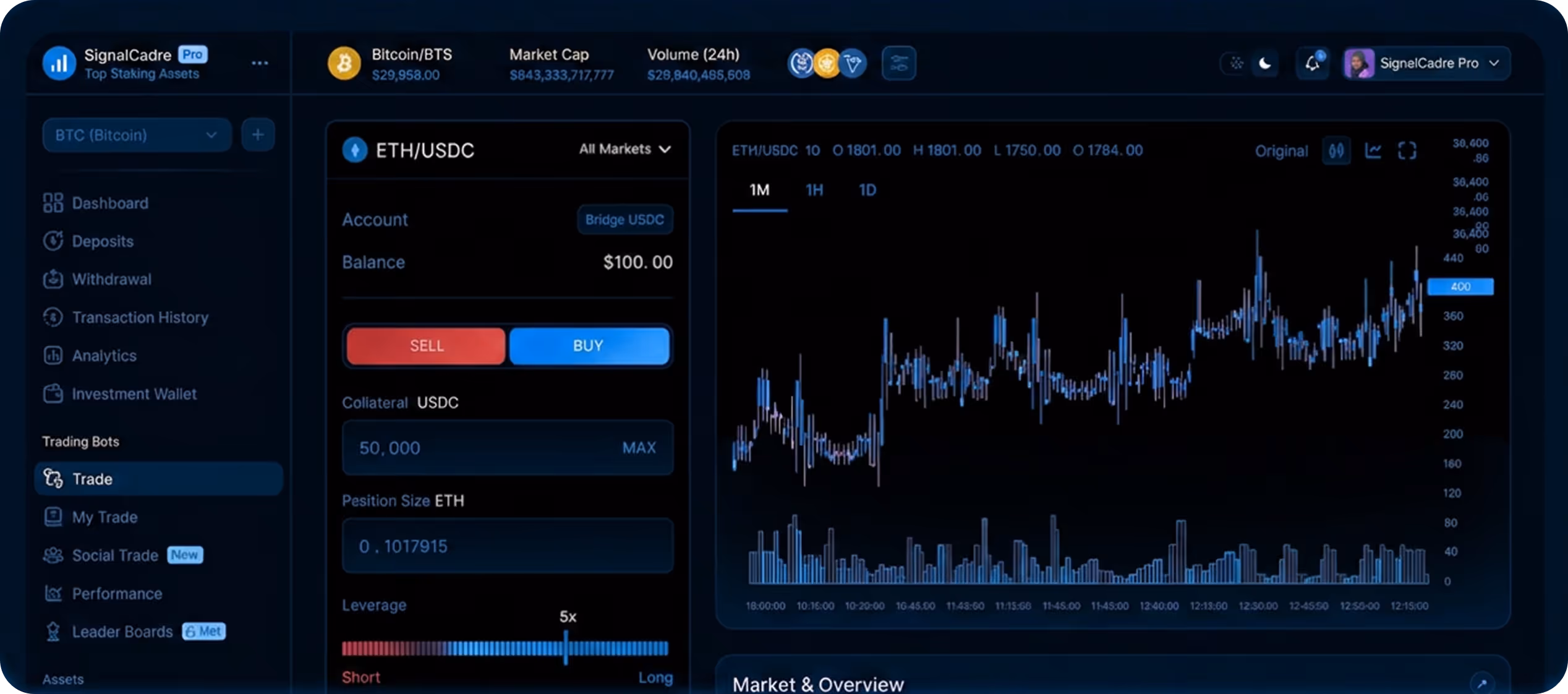Click the Market Cap value
The width and height of the screenshot is (1568, 694).
pos(561,75)
